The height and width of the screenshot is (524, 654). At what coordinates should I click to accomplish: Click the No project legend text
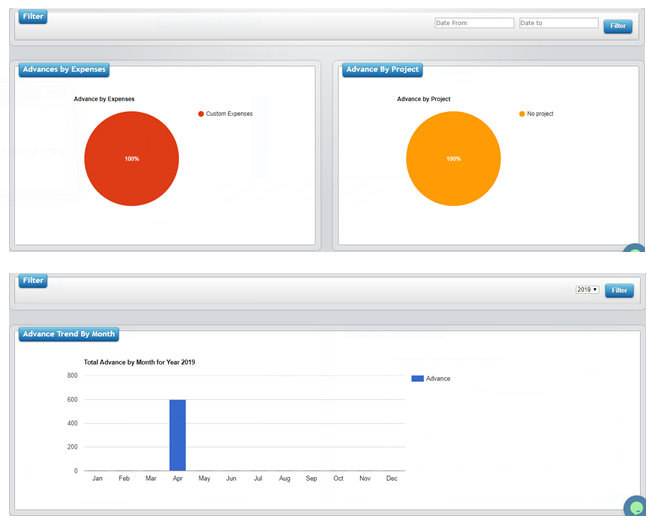540,114
